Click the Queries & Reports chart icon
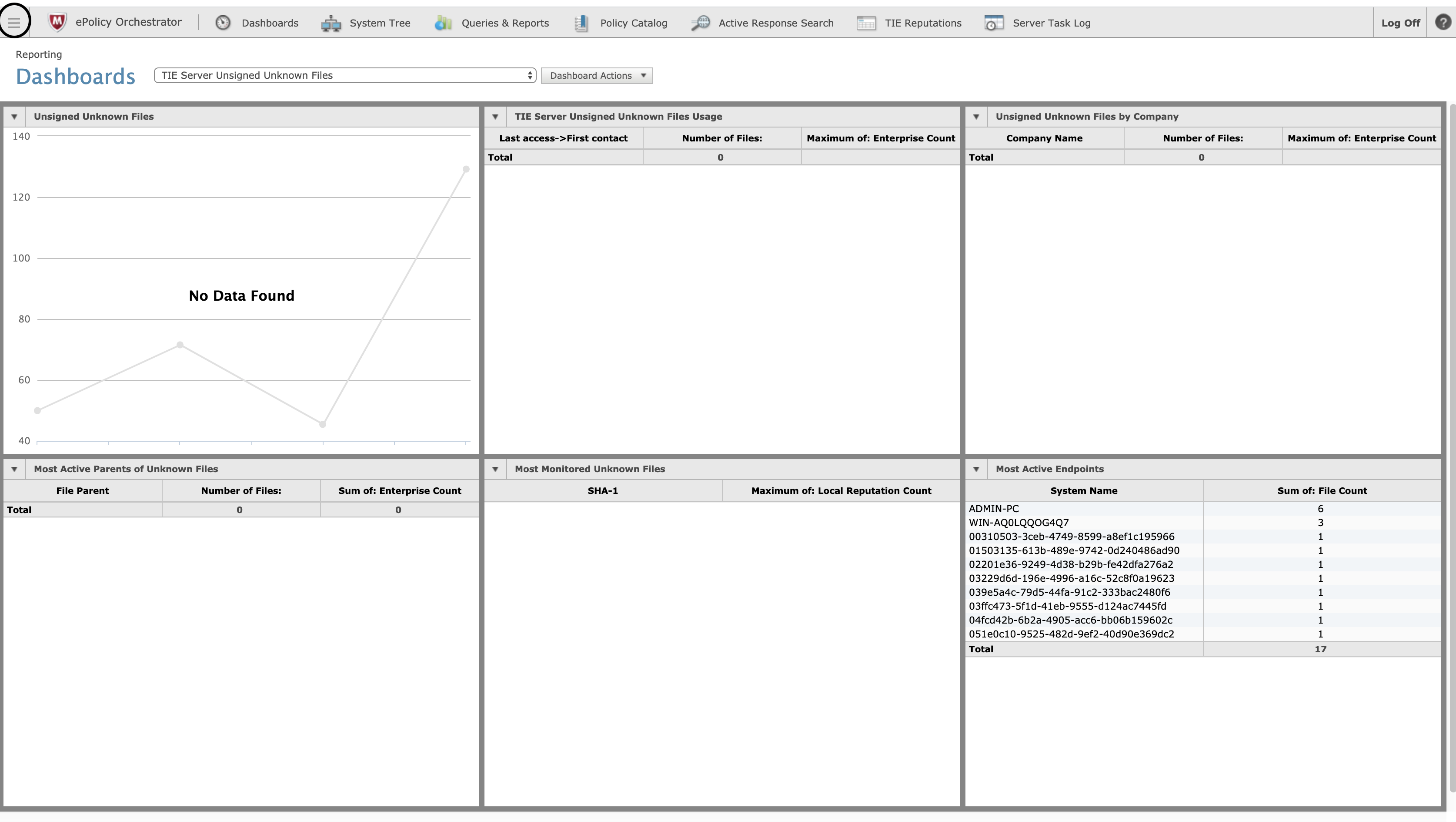1456x822 pixels. coord(443,23)
